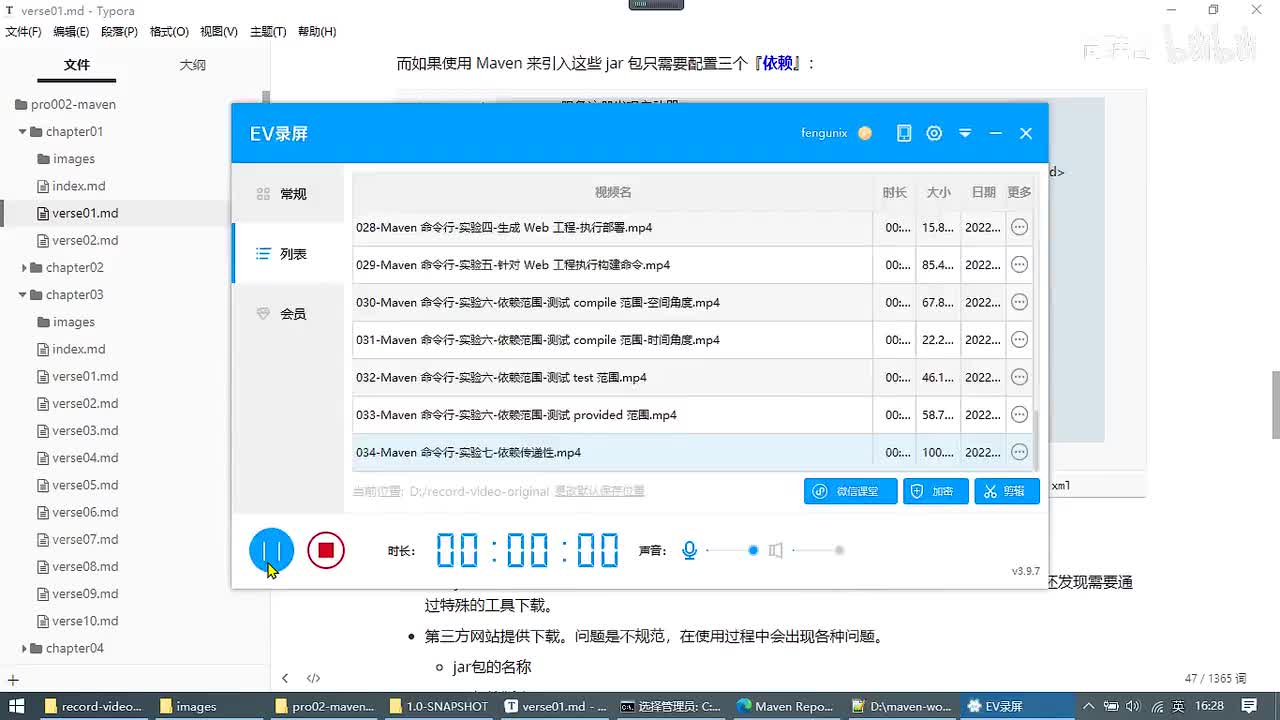Open verse02.md under chapter01
This screenshot has height=720, width=1280.
pyautogui.click(x=85, y=240)
